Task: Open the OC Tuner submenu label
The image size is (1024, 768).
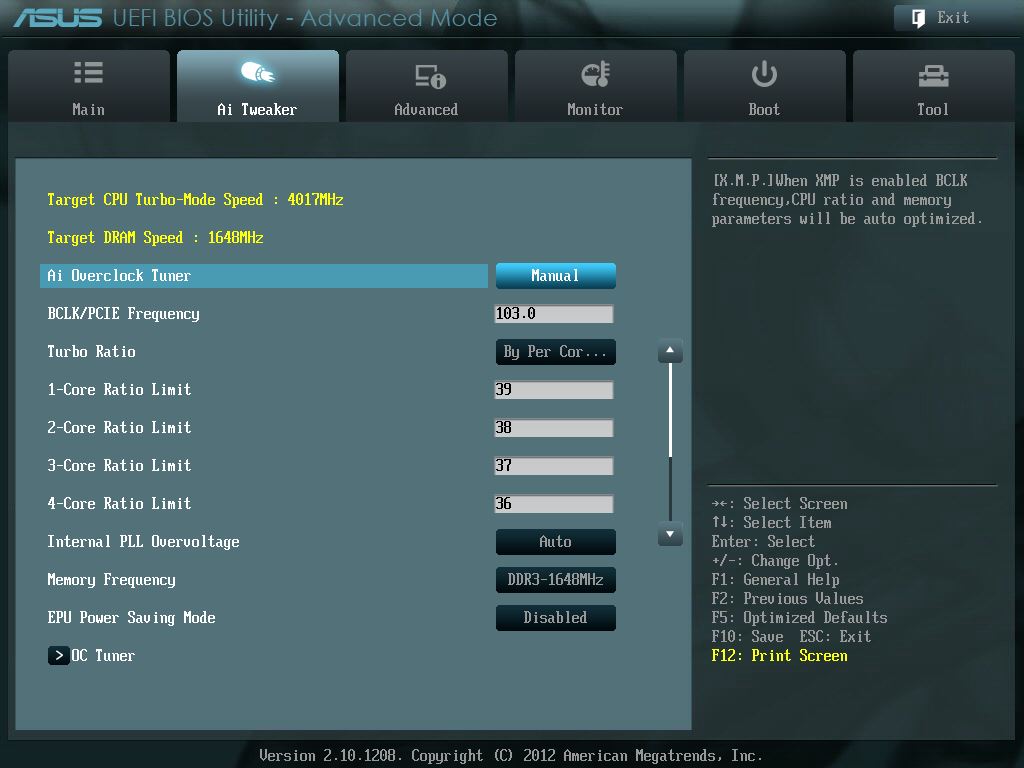Action: click(103, 655)
